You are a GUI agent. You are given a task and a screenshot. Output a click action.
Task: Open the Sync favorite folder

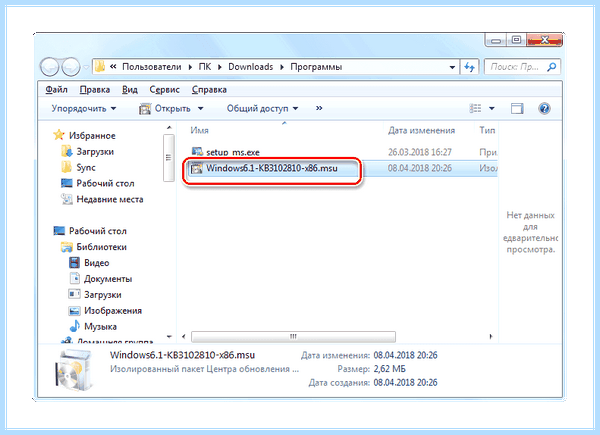click(x=86, y=168)
